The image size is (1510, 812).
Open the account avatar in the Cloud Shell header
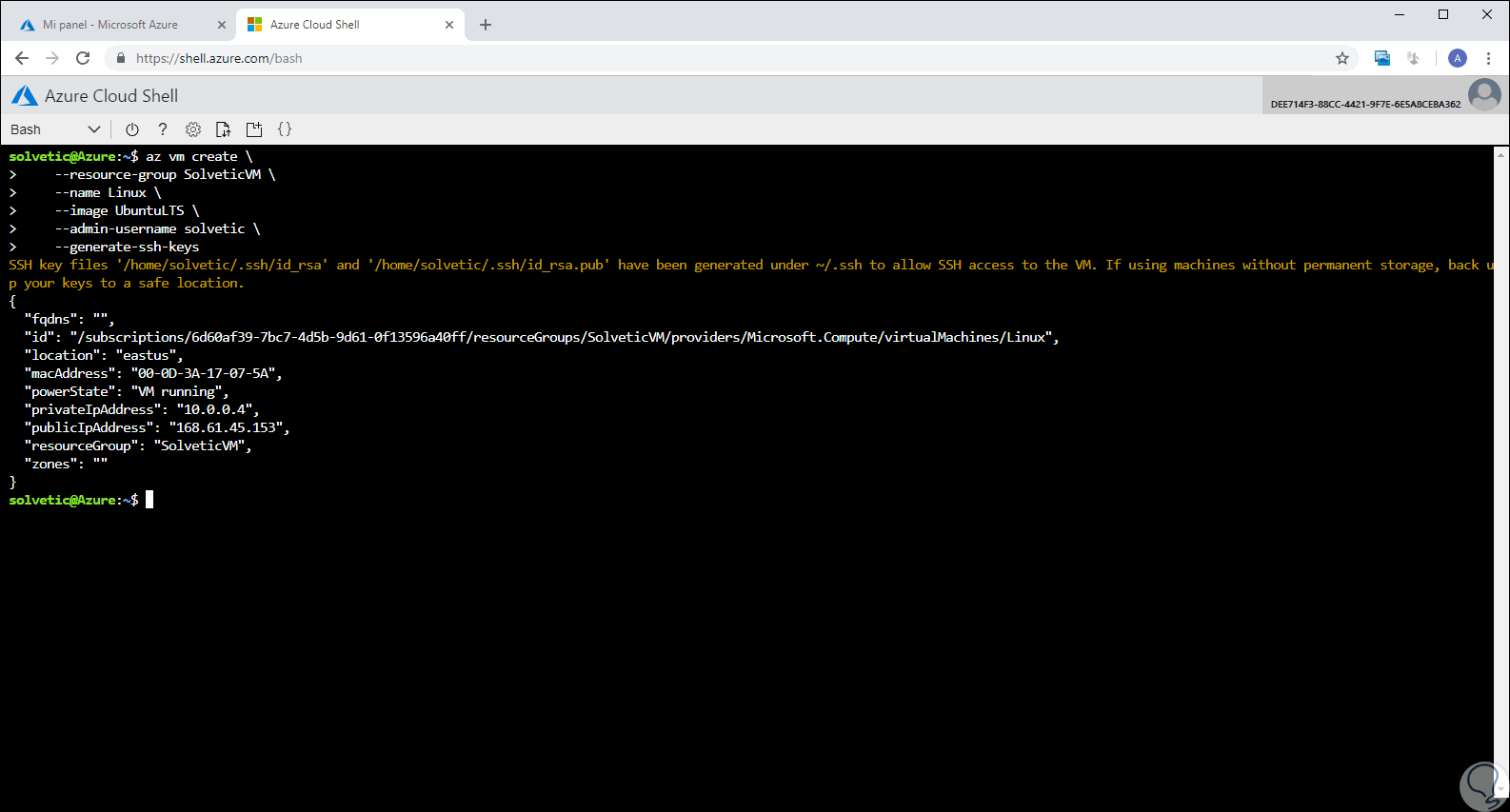(1484, 94)
